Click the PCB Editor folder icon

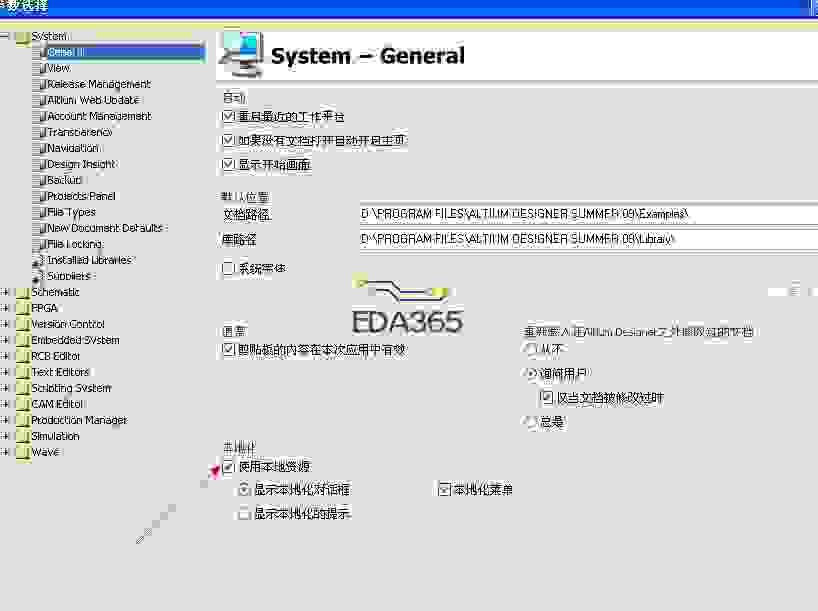[x=22, y=357]
